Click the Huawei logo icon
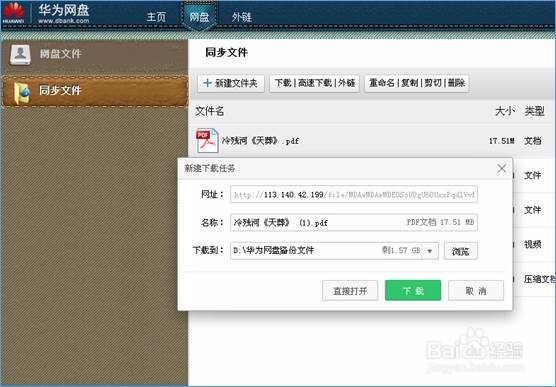The image size is (556, 387). 13,13
